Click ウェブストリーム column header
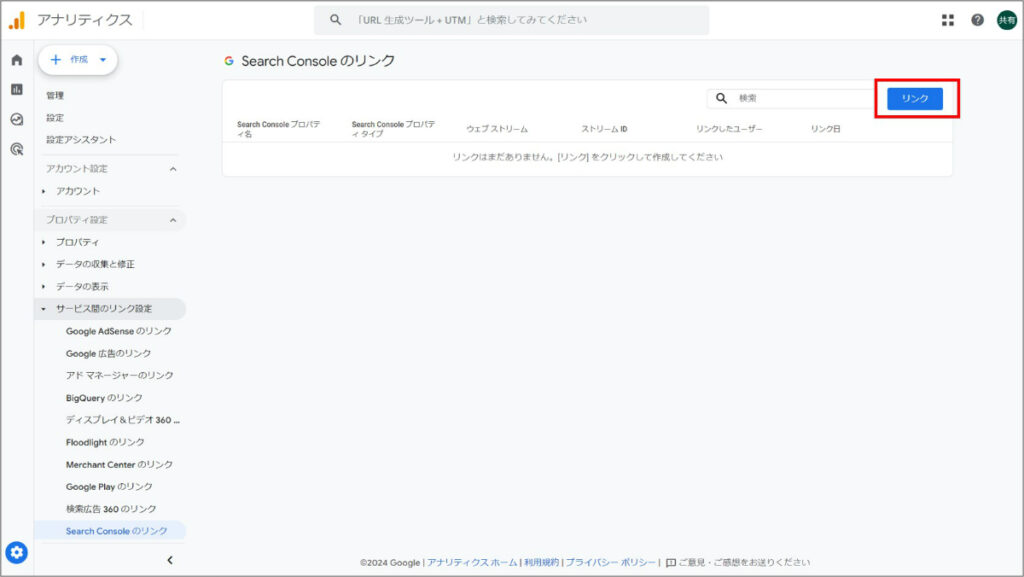Screen dimensions: 1024x577 coord(497,129)
